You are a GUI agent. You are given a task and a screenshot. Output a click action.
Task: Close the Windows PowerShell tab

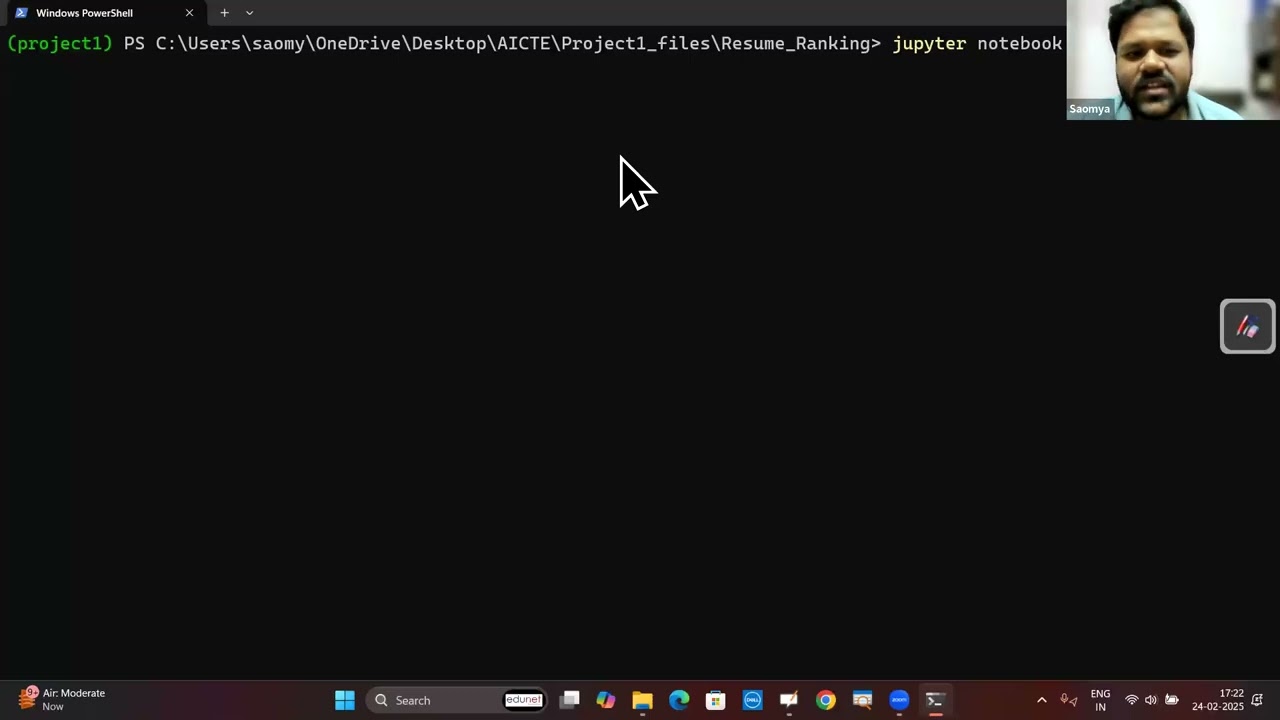click(x=189, y=13)
